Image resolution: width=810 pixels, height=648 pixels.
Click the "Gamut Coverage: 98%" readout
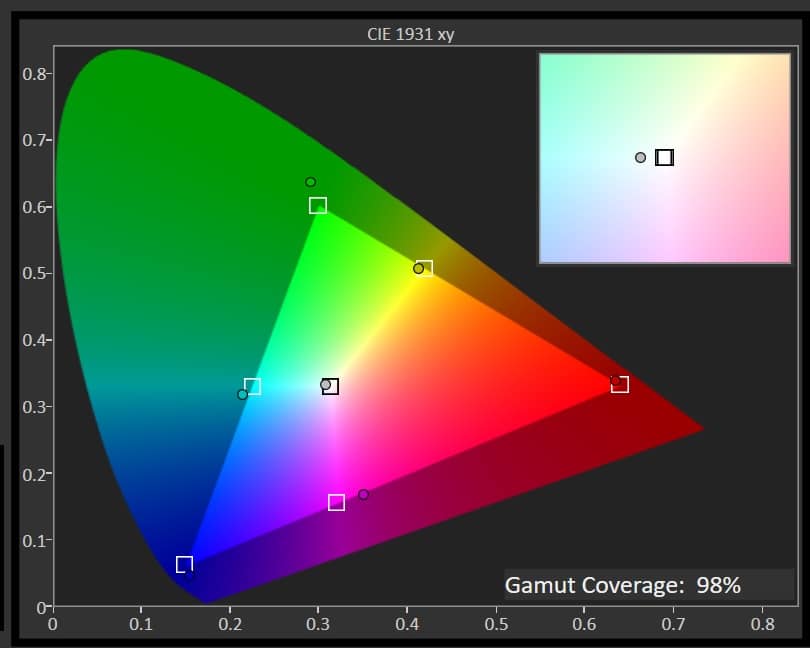point(622,585)
